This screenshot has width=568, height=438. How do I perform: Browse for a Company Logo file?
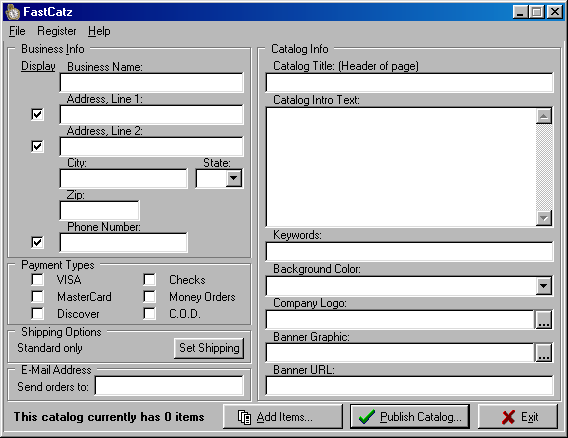pyautogui.click(x=543, y=320)
